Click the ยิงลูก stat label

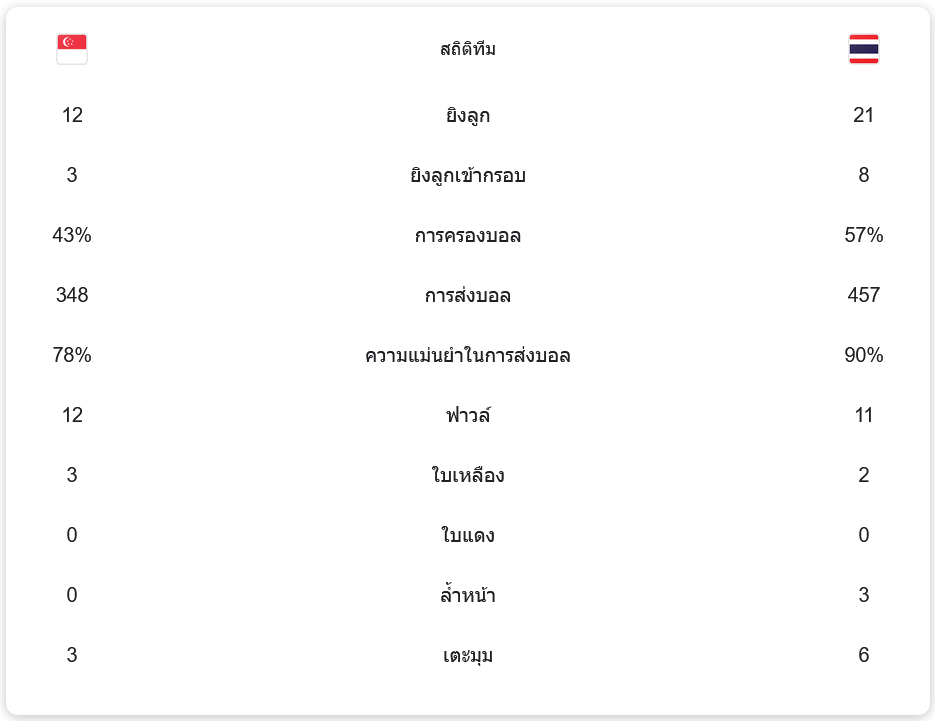coord(468,115)
